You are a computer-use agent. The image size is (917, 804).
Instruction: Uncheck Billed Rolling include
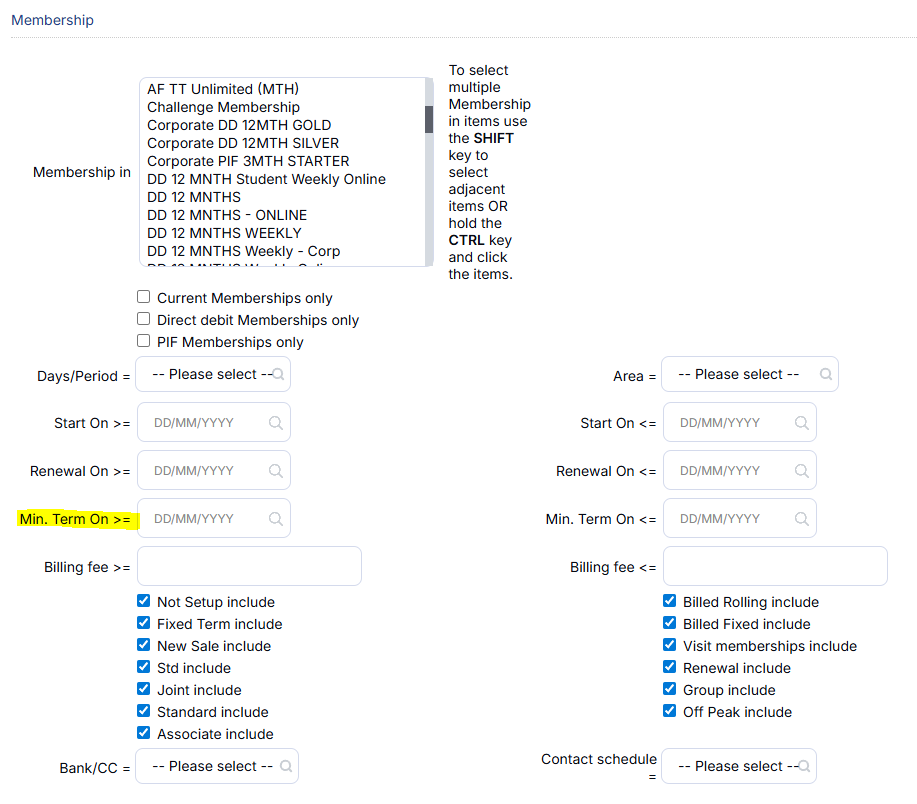[670, 601]
